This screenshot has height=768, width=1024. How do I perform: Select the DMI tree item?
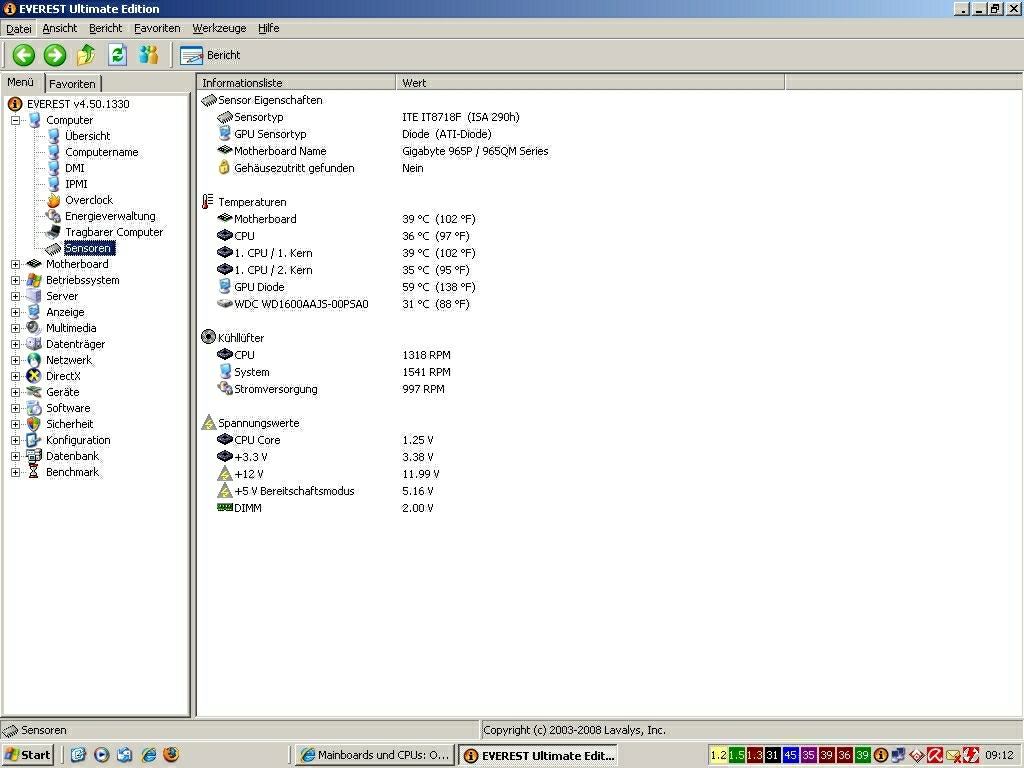[74, 168]
